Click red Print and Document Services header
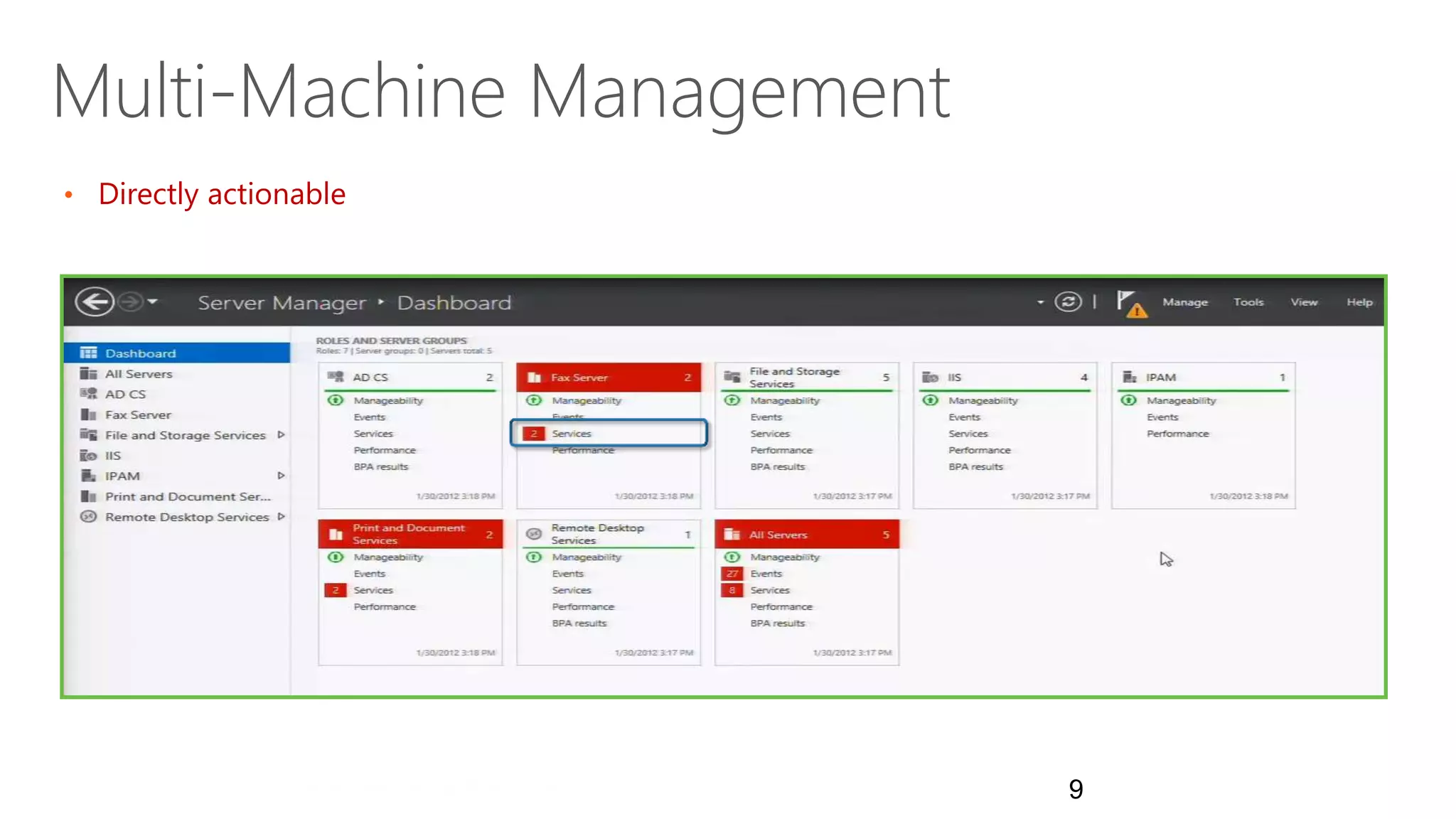Image resolution: width=1456 pixels, height=819 pixels. coord(410,535)
